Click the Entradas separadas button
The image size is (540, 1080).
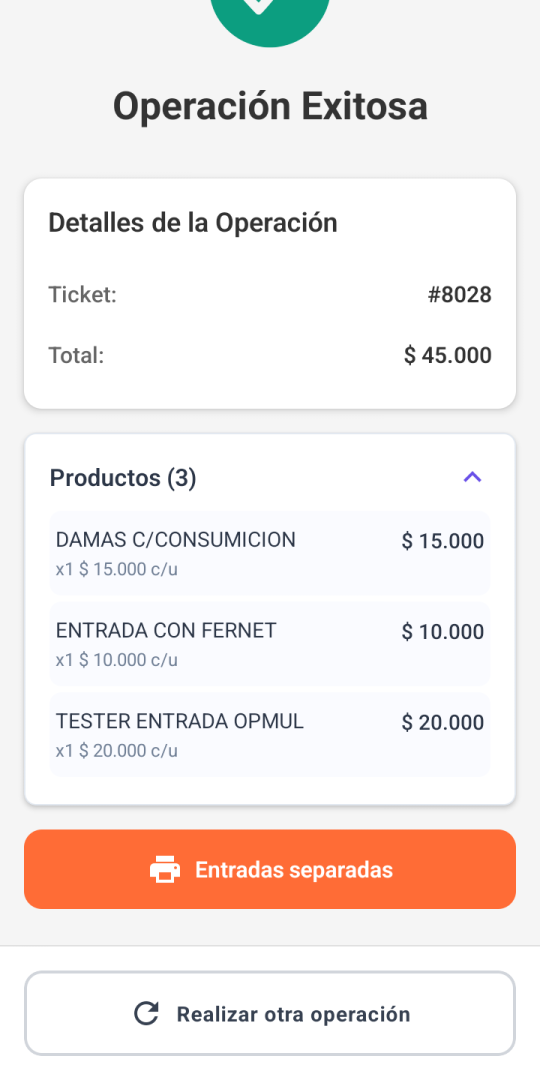[270, 869]
